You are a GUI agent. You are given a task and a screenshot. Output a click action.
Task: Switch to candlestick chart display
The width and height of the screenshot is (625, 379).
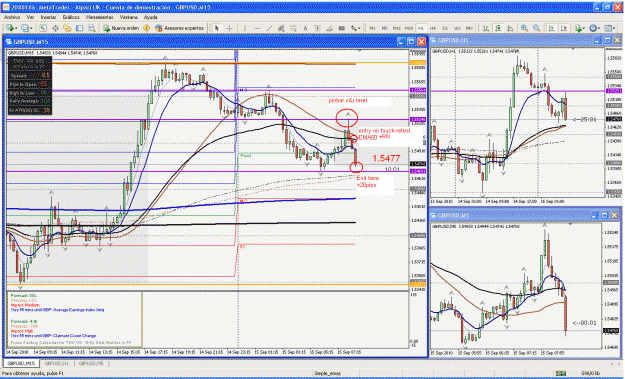tap(498, 28)
